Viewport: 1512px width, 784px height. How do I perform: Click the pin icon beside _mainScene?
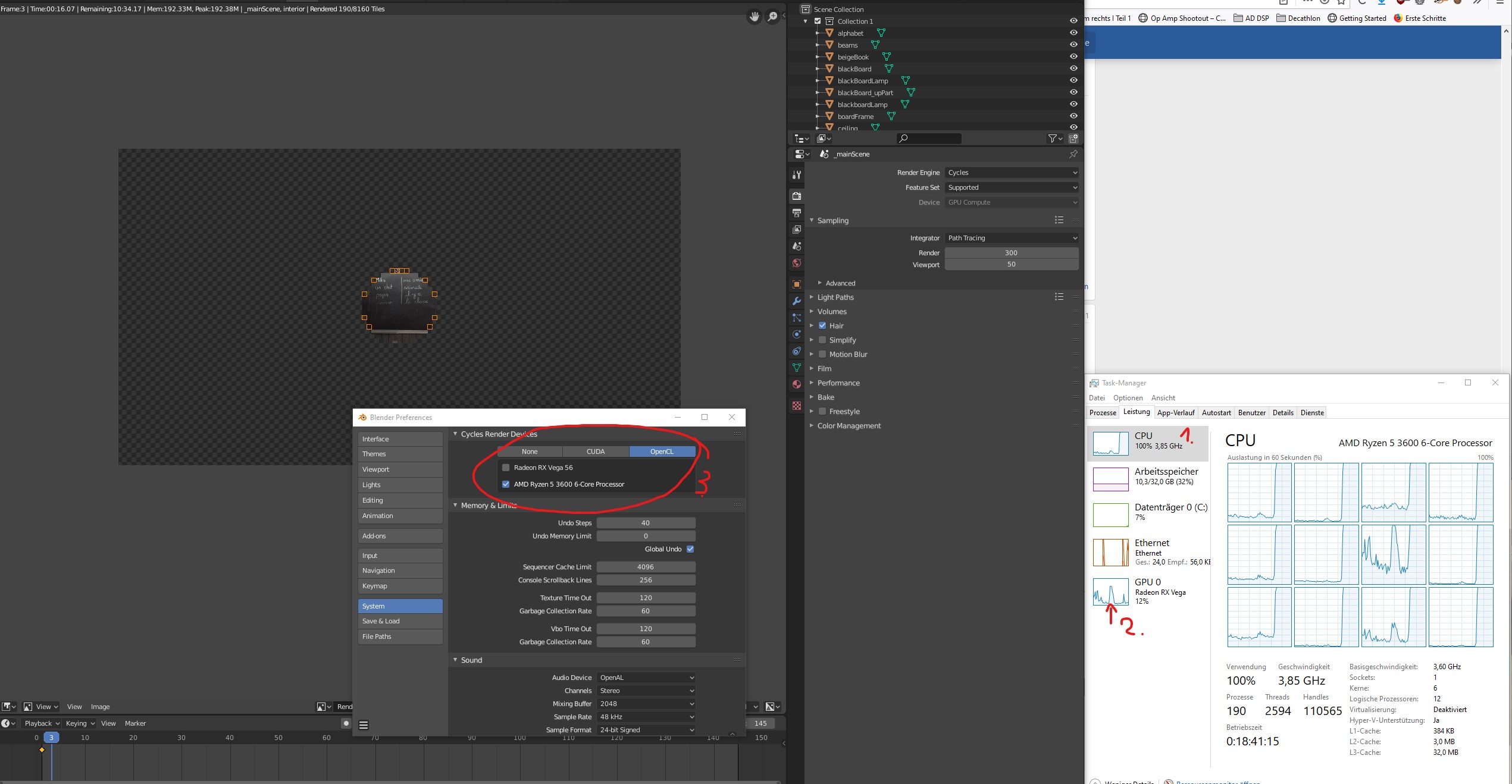[1073, 154]
